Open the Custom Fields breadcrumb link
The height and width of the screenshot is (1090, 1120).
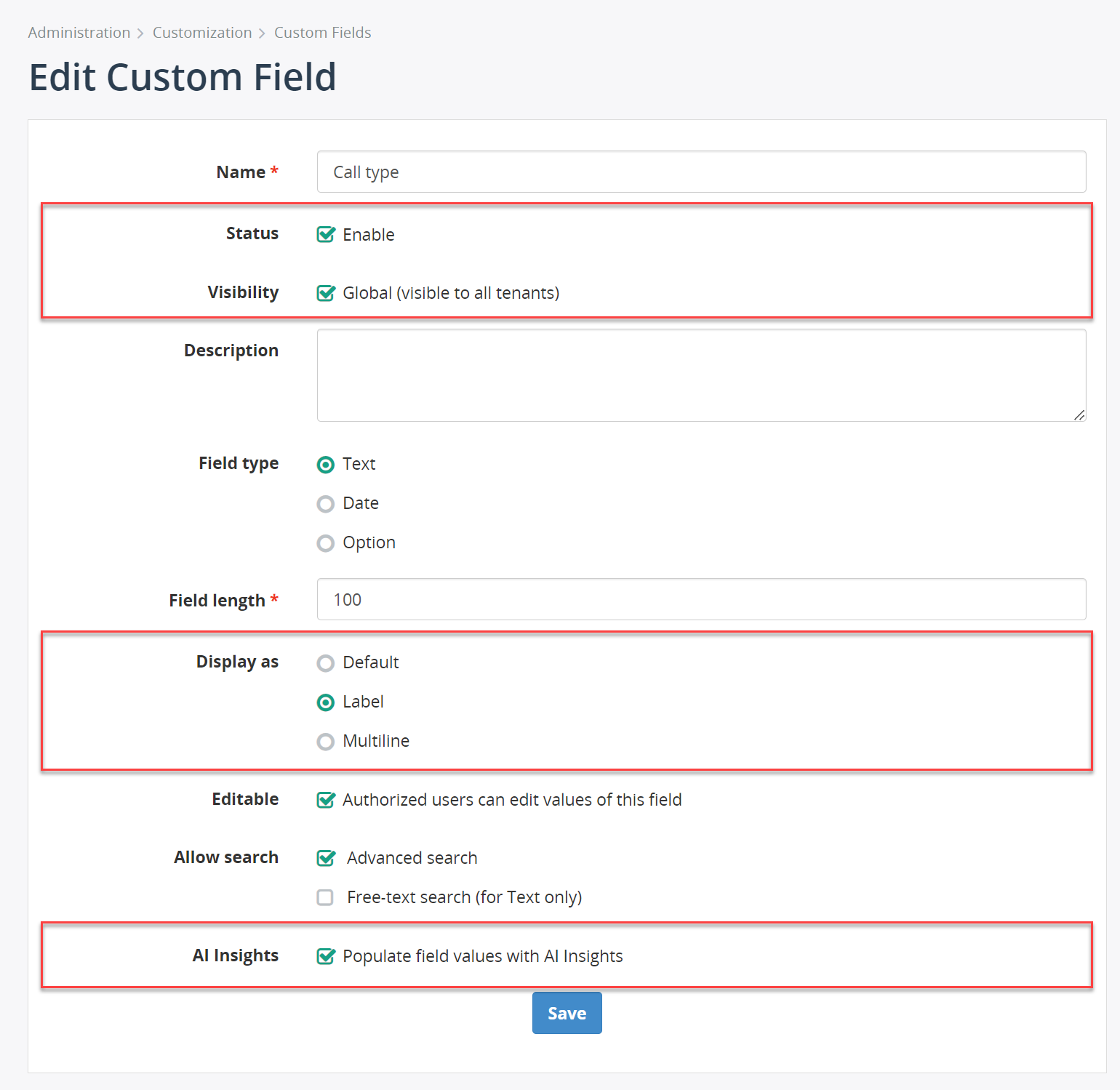coord(322,33)
